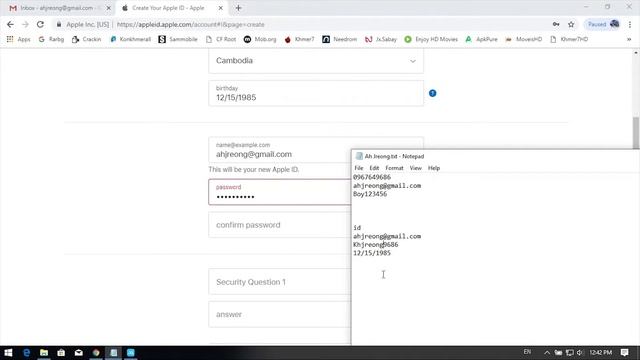Image resolution: width=640 pixels, height=360 pixels.
Task: Click the Khjreong9686 line in Notepad
Action: point(376,244)
